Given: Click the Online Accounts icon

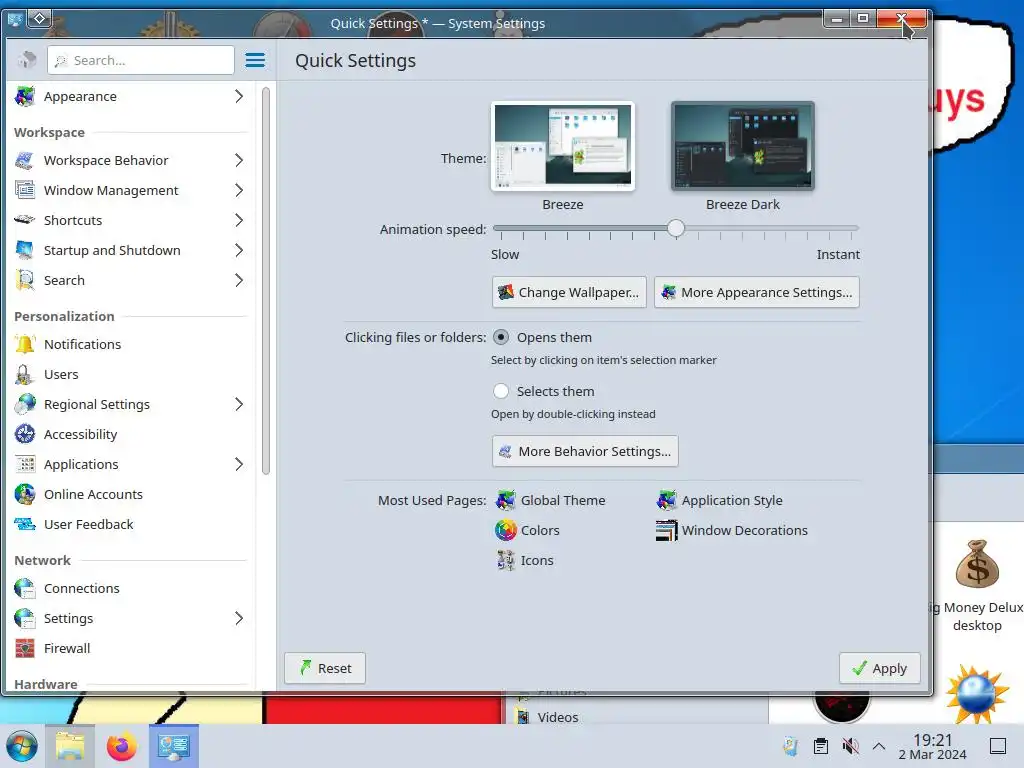Looking at the screenshot, I should tap(25, 494).
